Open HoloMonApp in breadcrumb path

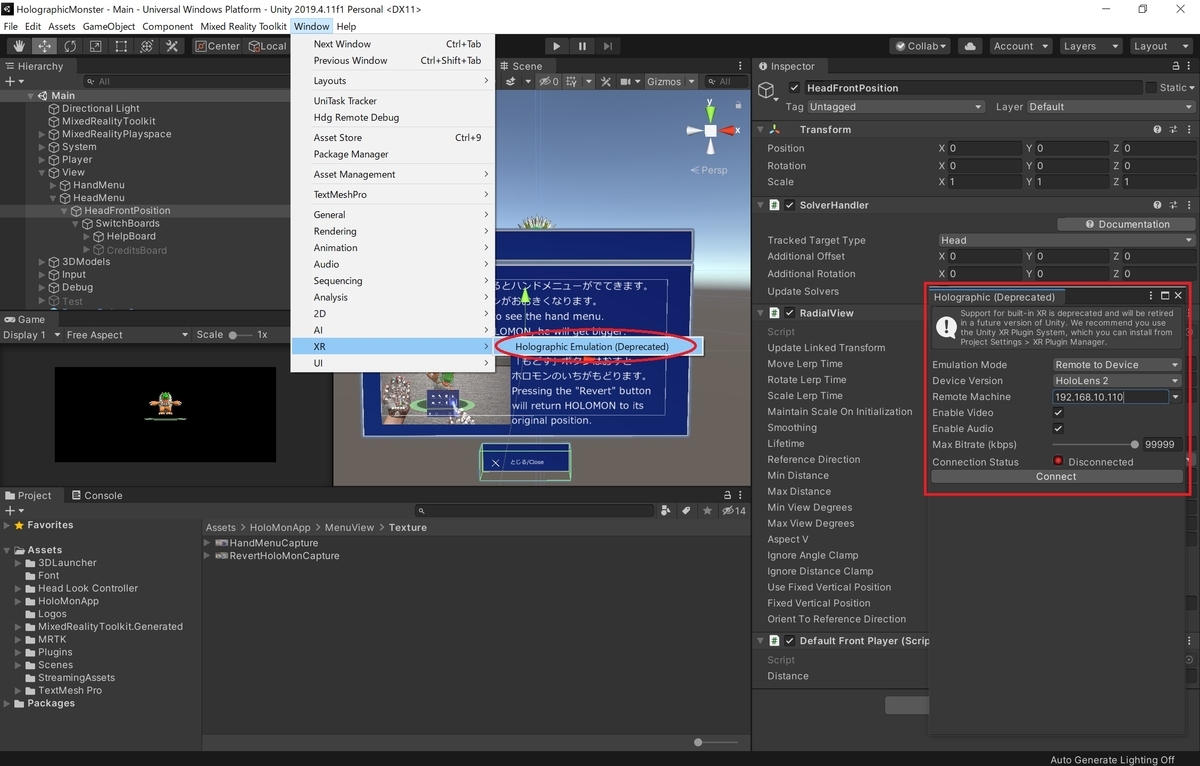click(279, 527)
